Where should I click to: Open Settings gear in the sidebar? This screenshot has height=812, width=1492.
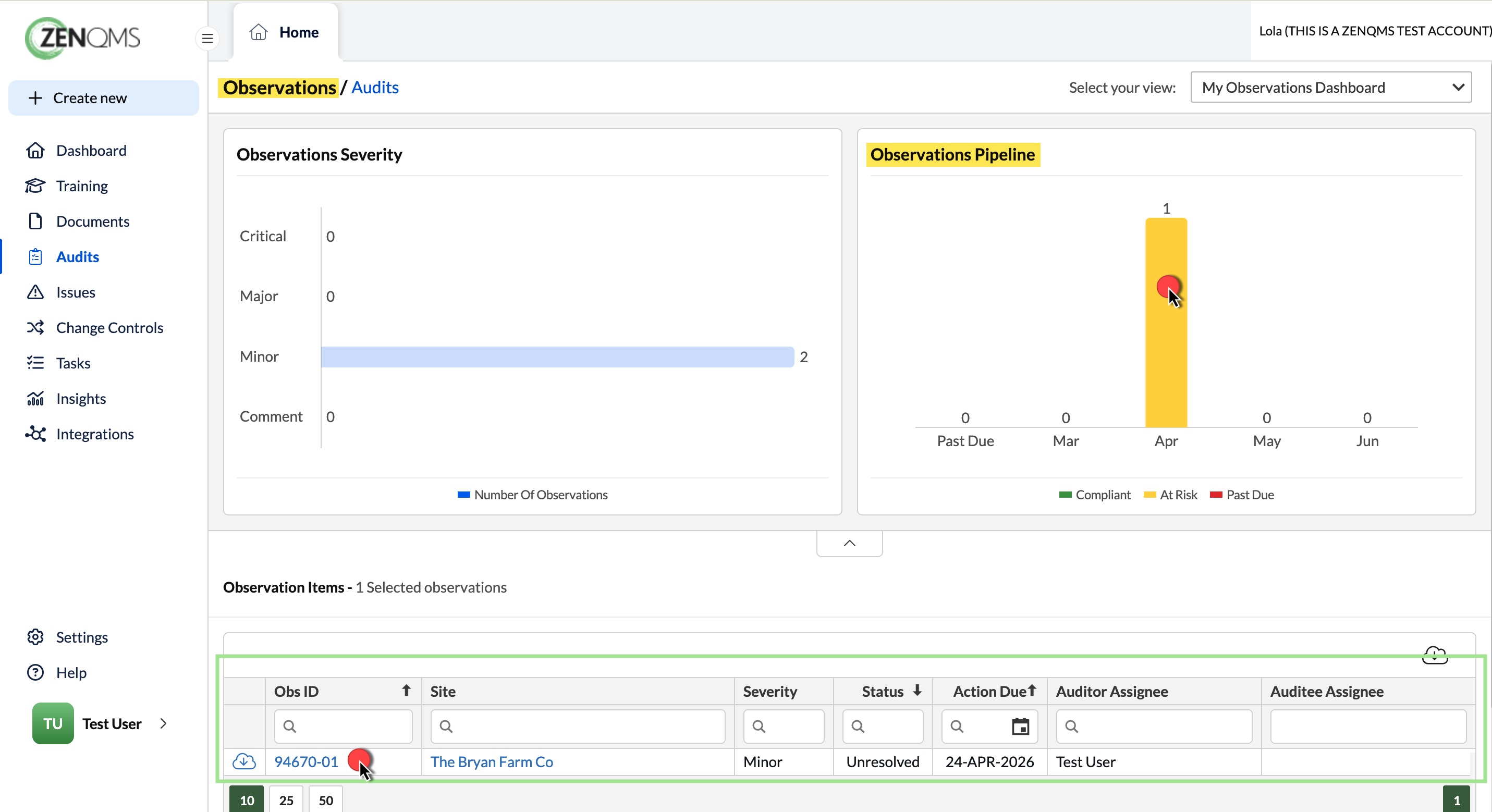(x=35, y=636)
